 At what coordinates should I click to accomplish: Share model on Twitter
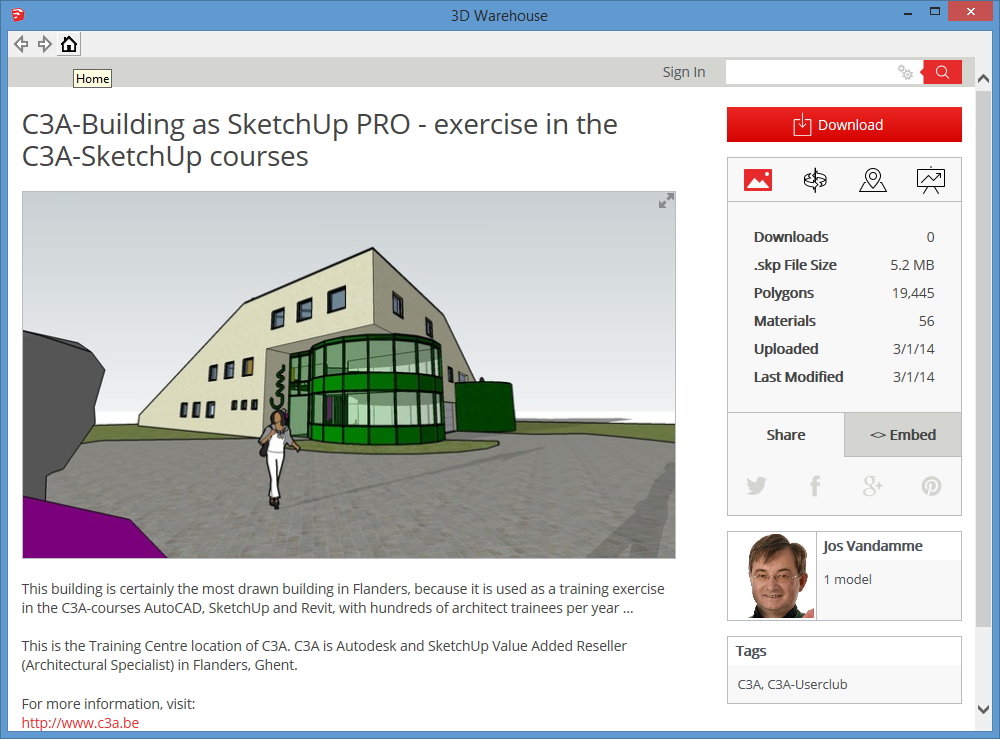pos(756,486)
